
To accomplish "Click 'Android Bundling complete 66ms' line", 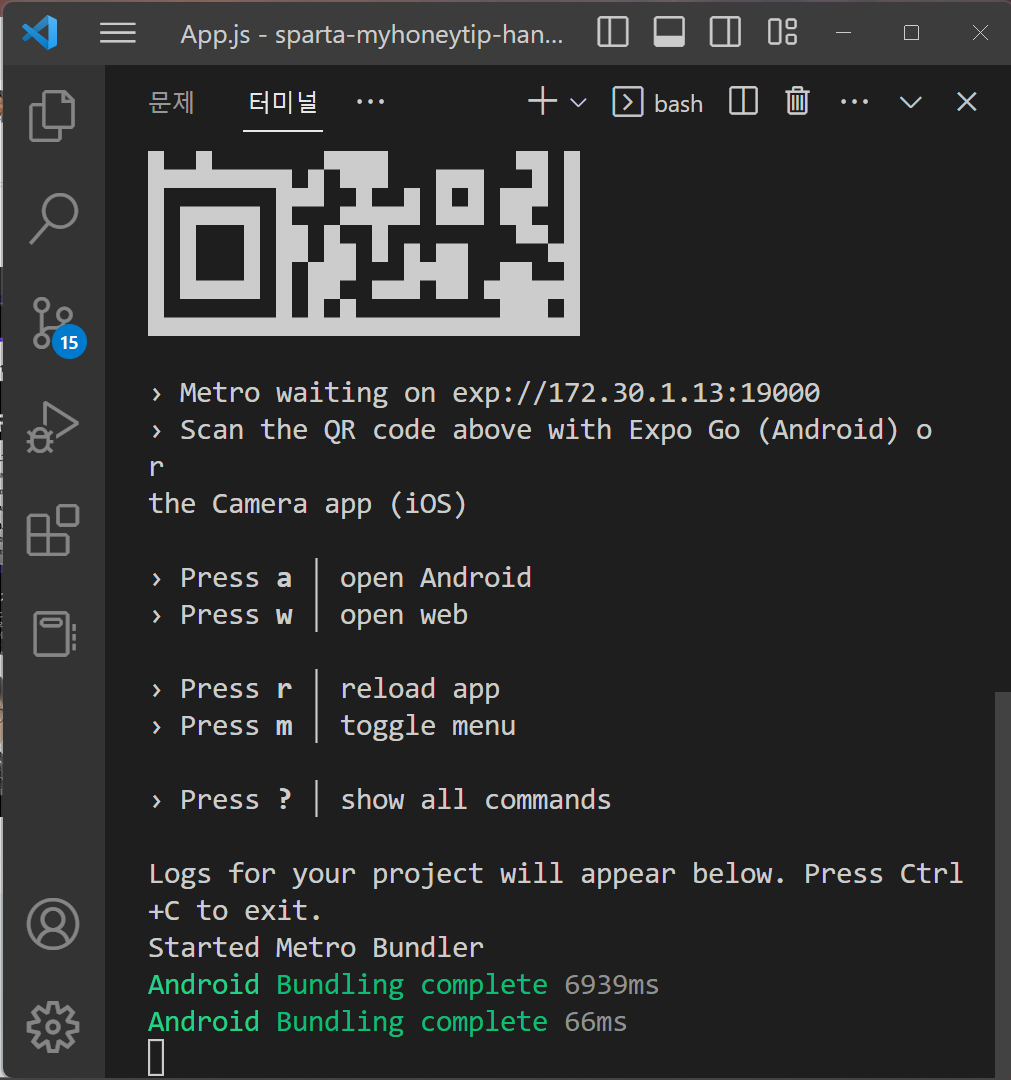I will click(x=388, y=1022).
